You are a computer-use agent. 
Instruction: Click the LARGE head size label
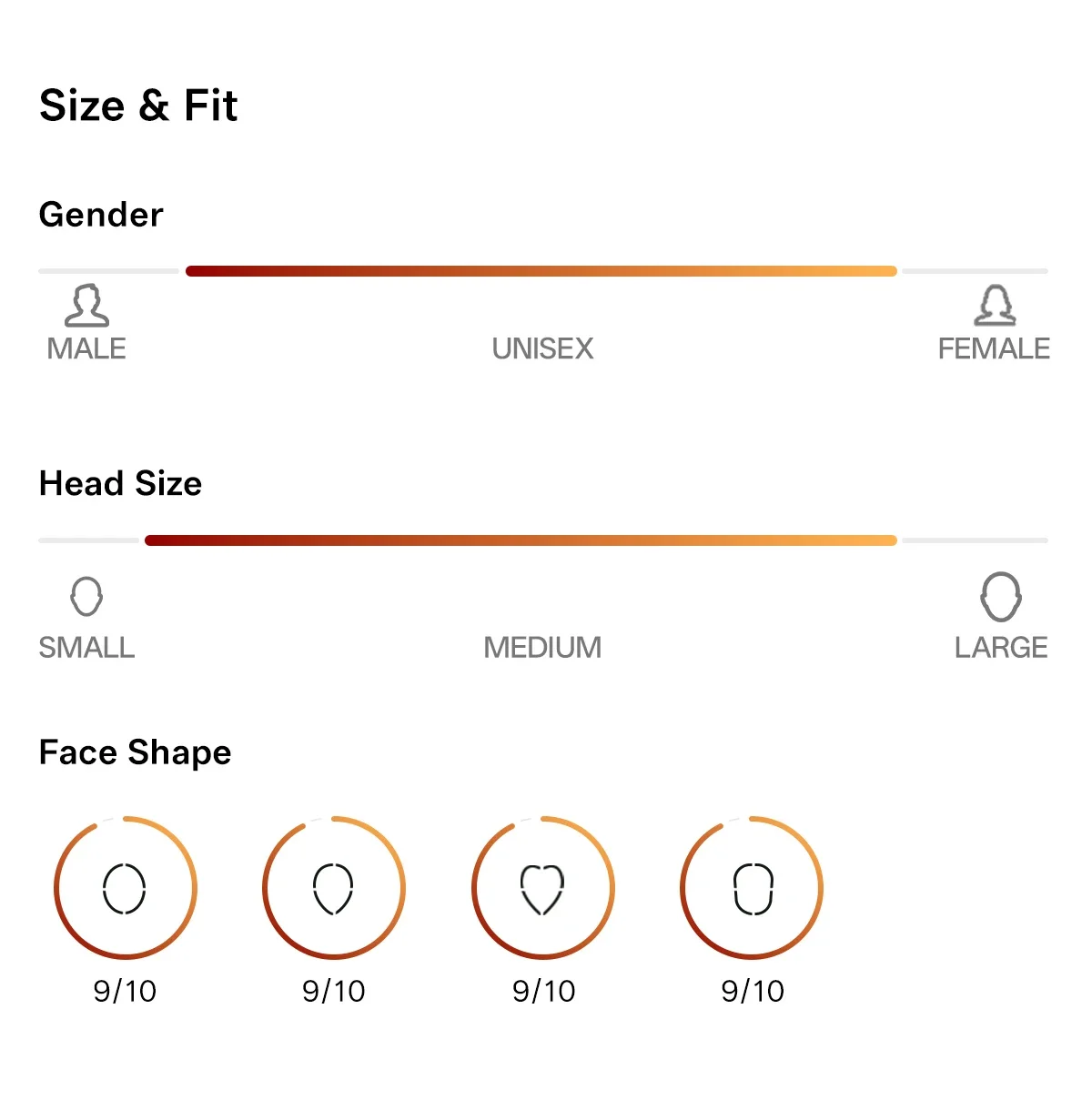1001,647
